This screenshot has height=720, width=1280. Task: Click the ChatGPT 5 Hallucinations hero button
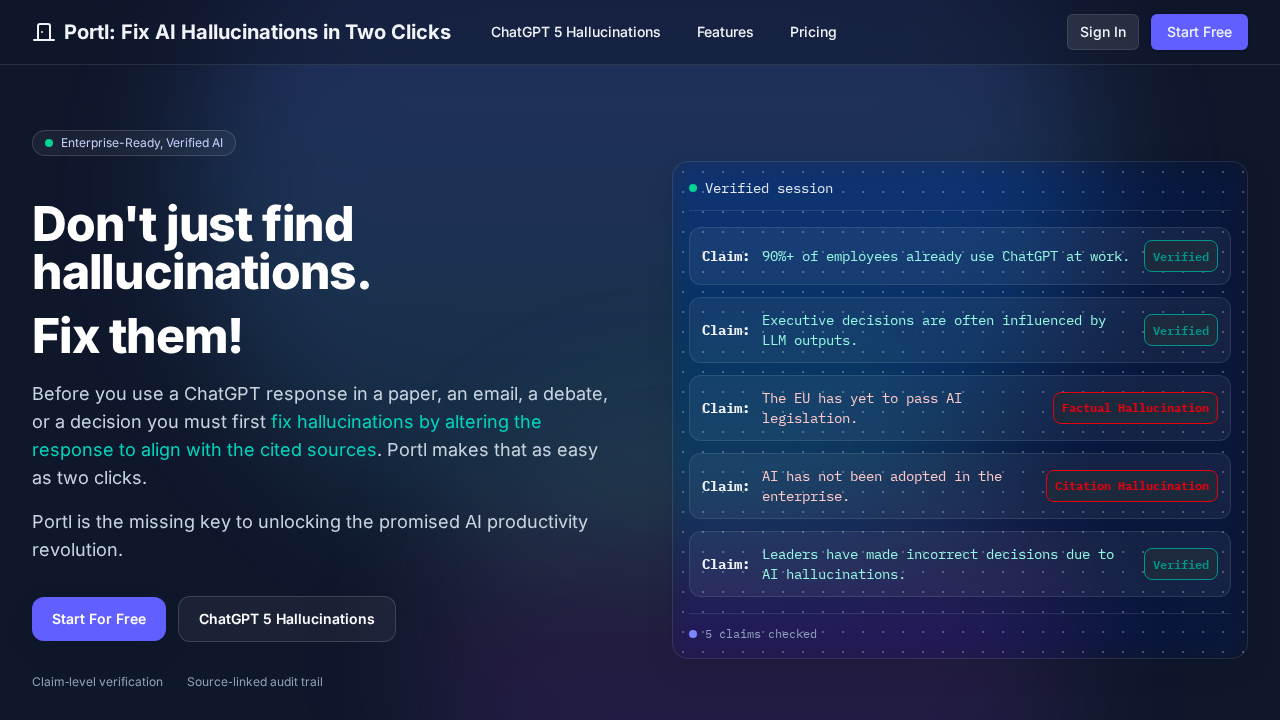click(286, 619)
